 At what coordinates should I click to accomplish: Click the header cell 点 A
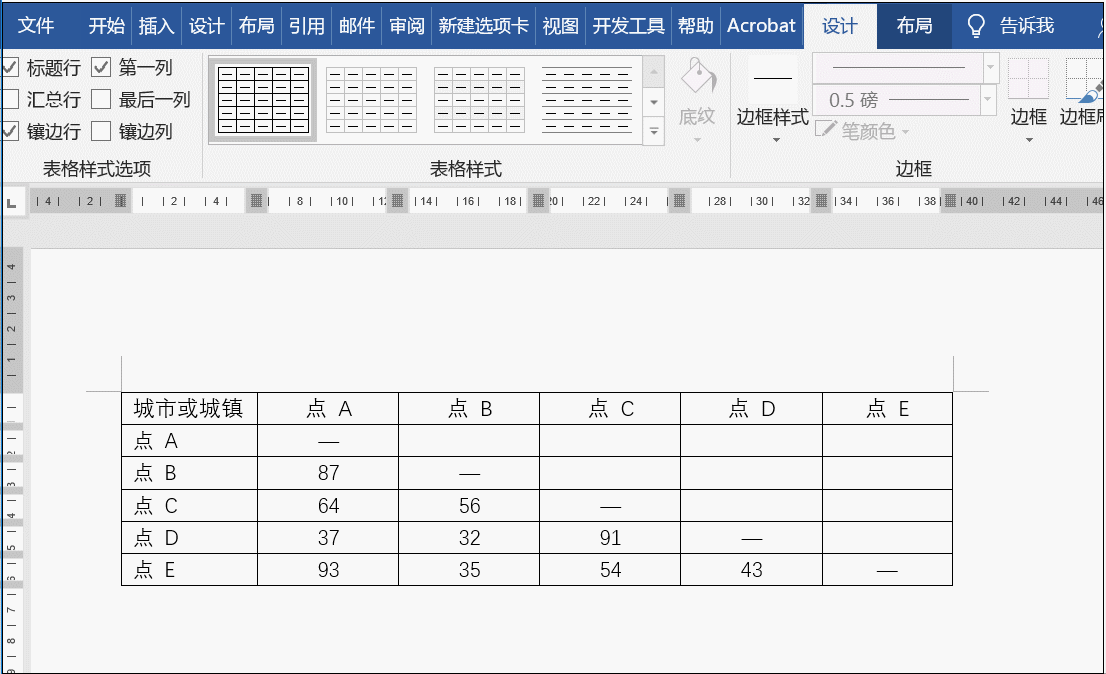pos(328,408)
